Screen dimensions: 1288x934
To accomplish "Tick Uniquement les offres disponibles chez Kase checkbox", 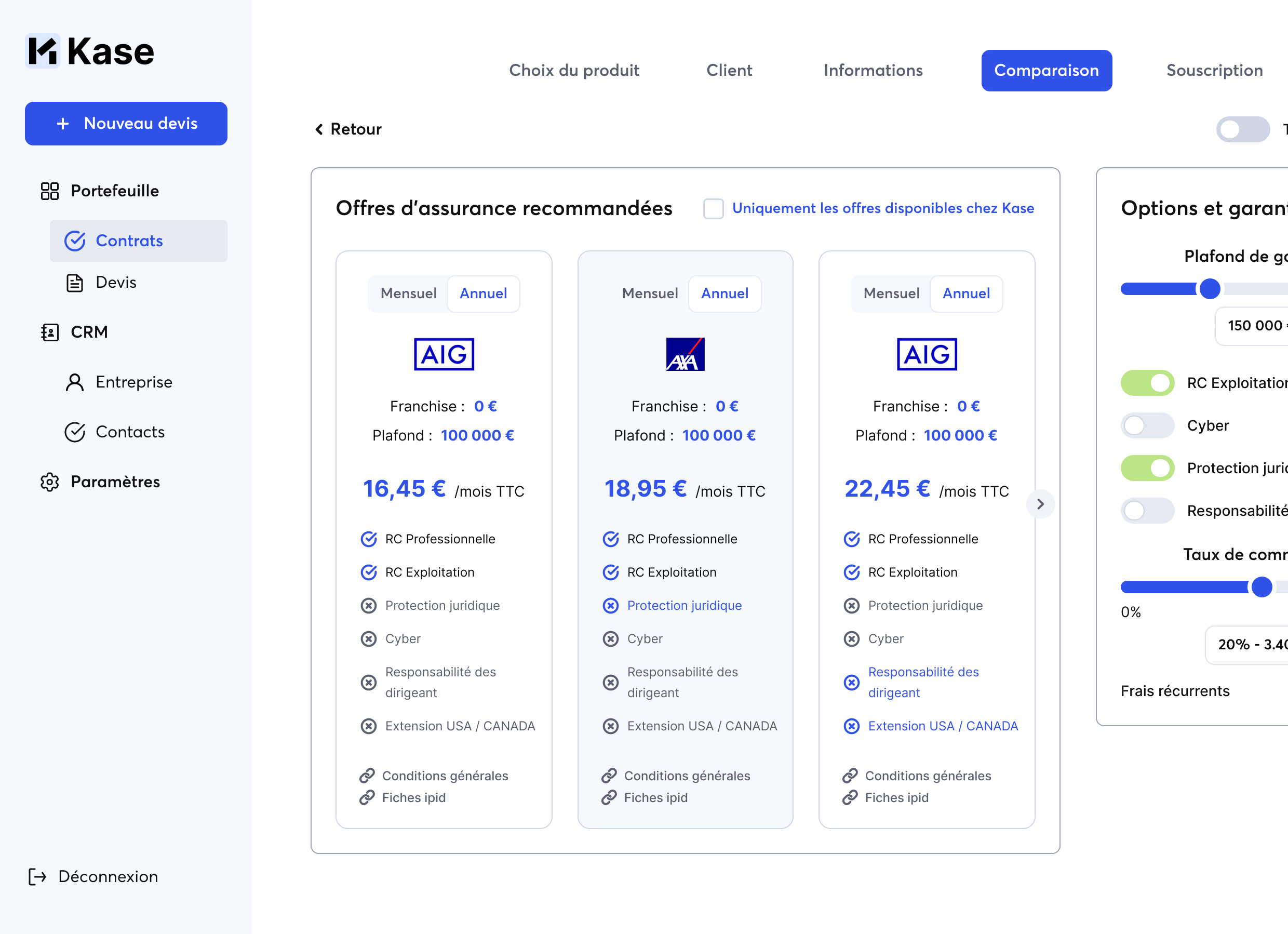I will [x=713, y=208].
